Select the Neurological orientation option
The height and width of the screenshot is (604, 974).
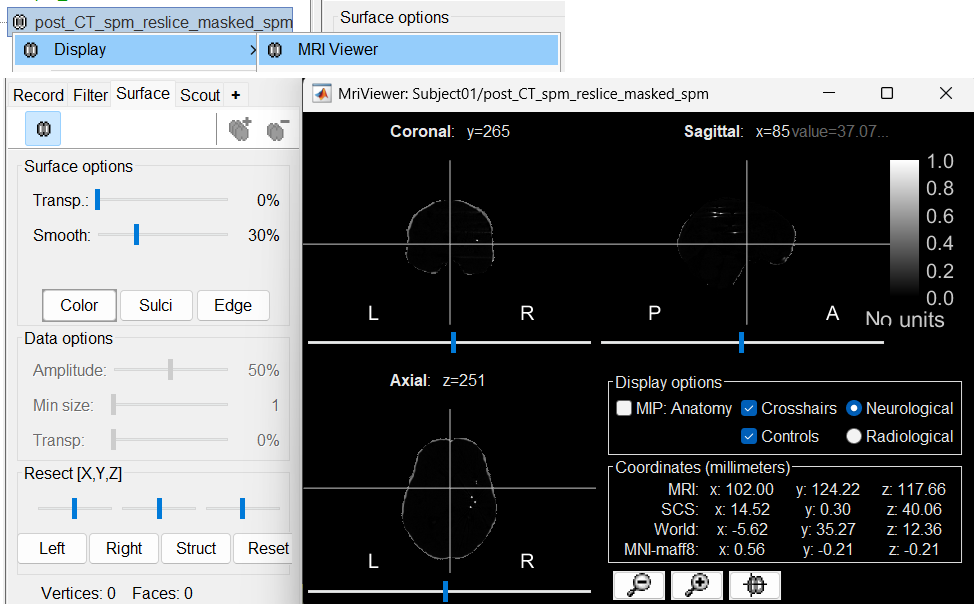(854, 408)
